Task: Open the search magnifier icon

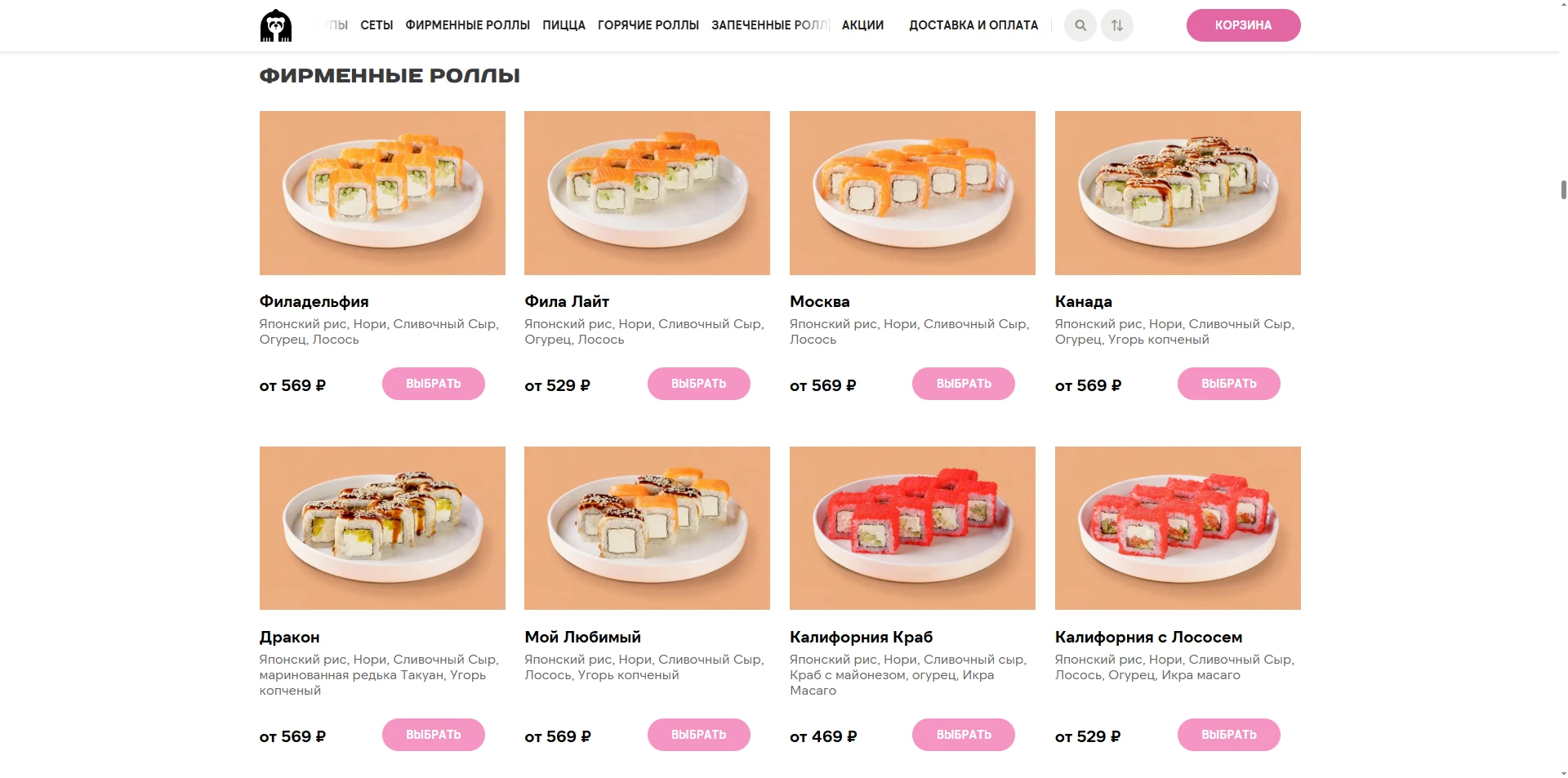Action: (1080, 25)
